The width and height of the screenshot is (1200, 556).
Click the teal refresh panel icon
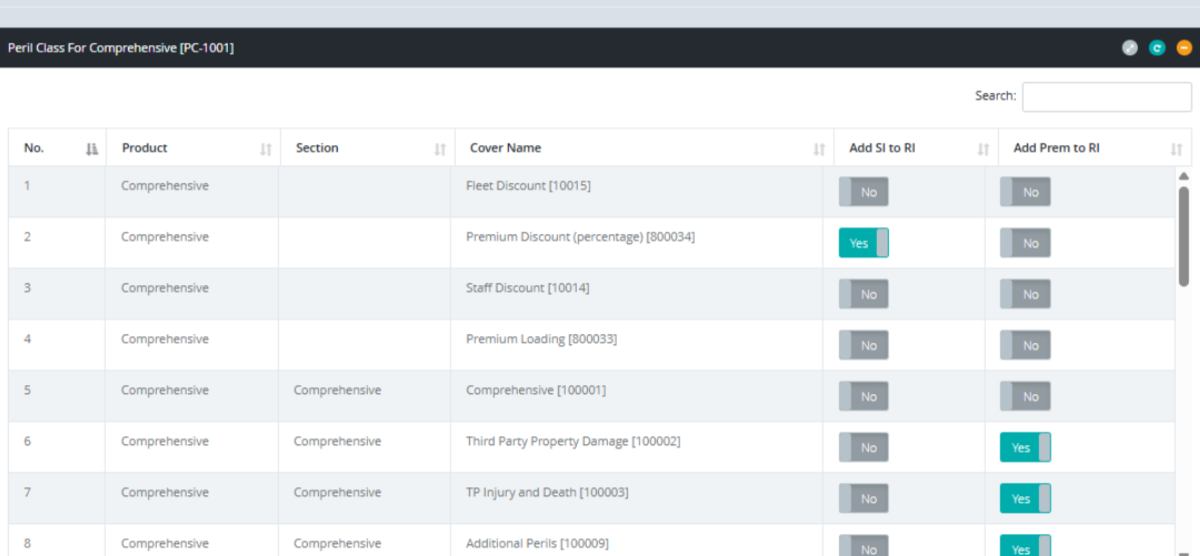[1157, 47]
